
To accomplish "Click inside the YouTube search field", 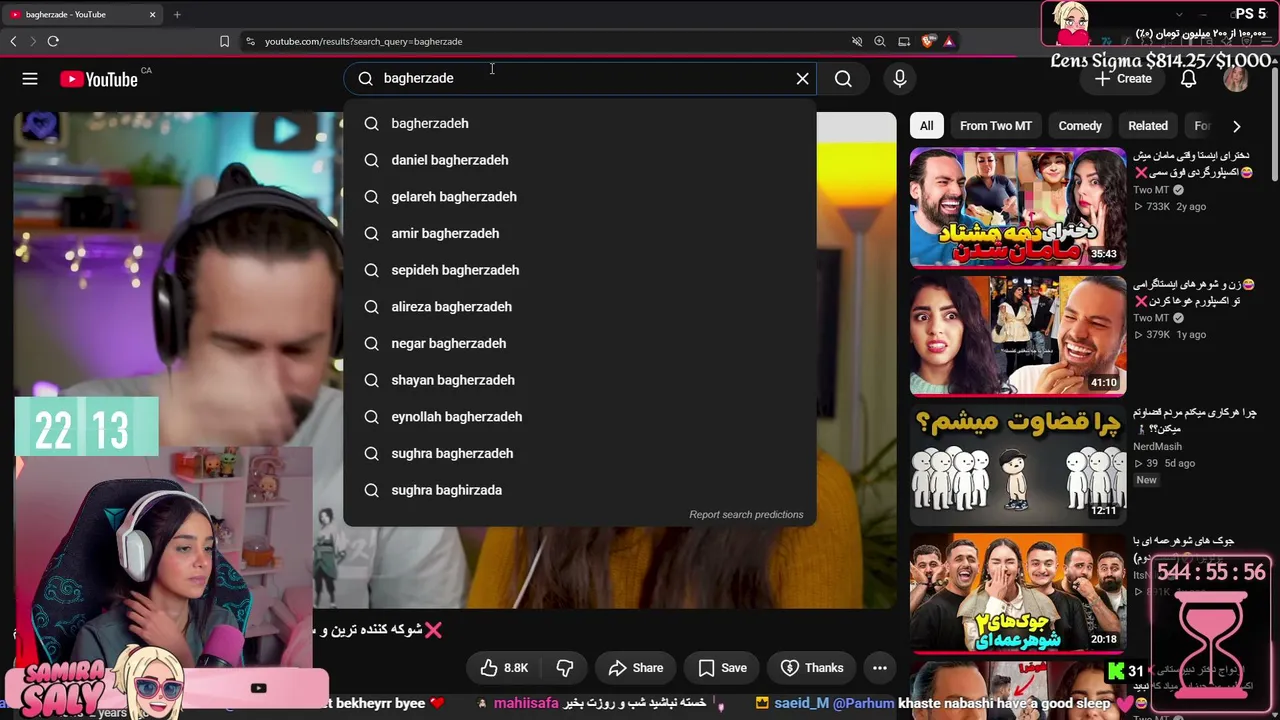I will (x=580, y=78).
